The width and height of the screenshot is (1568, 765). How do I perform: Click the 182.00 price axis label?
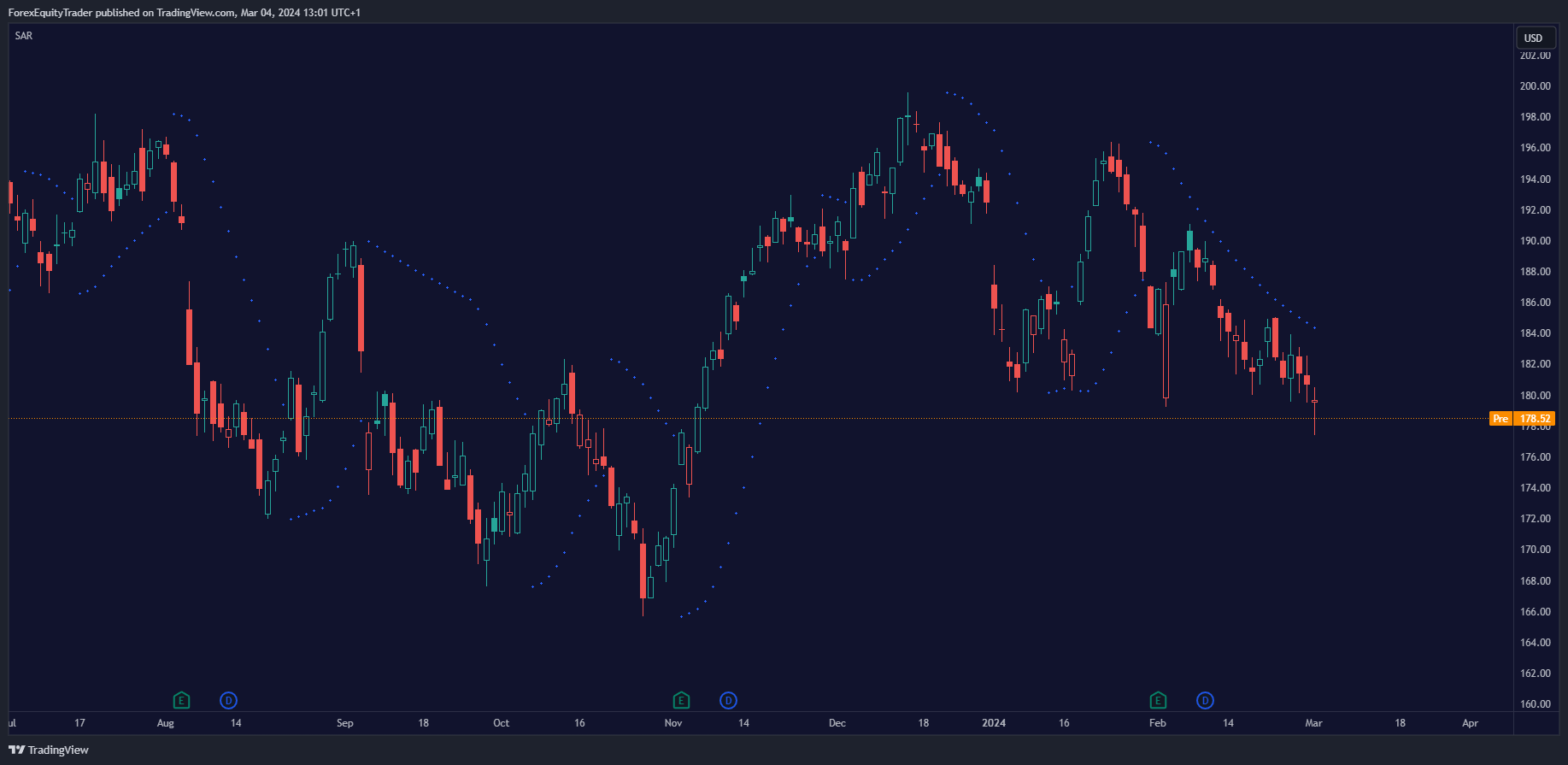(x=1536, y=364)
